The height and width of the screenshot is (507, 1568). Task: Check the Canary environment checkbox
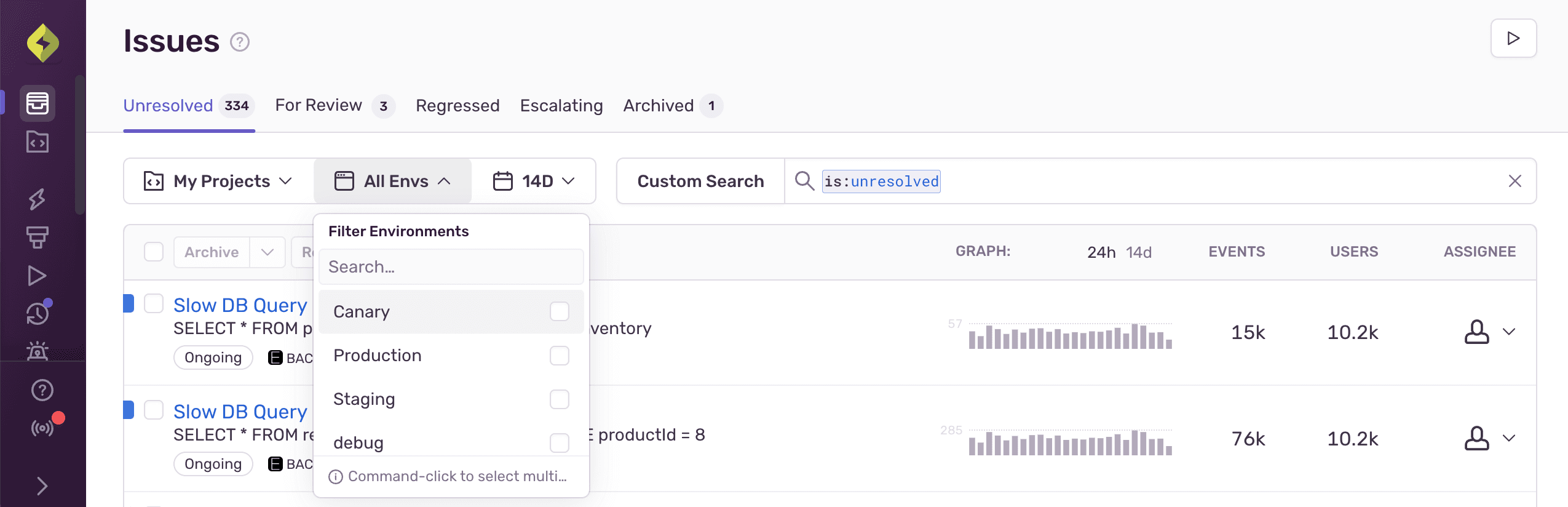coord(559,311)
